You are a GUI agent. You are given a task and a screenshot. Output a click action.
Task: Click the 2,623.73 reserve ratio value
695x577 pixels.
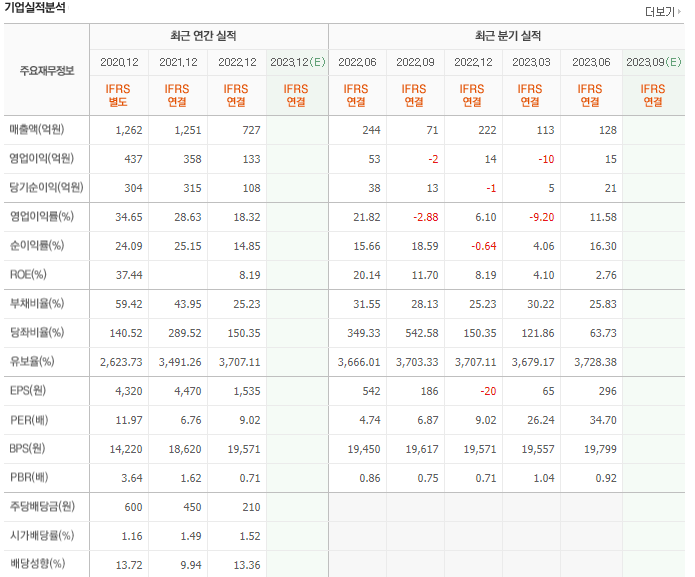click(121, 362)
